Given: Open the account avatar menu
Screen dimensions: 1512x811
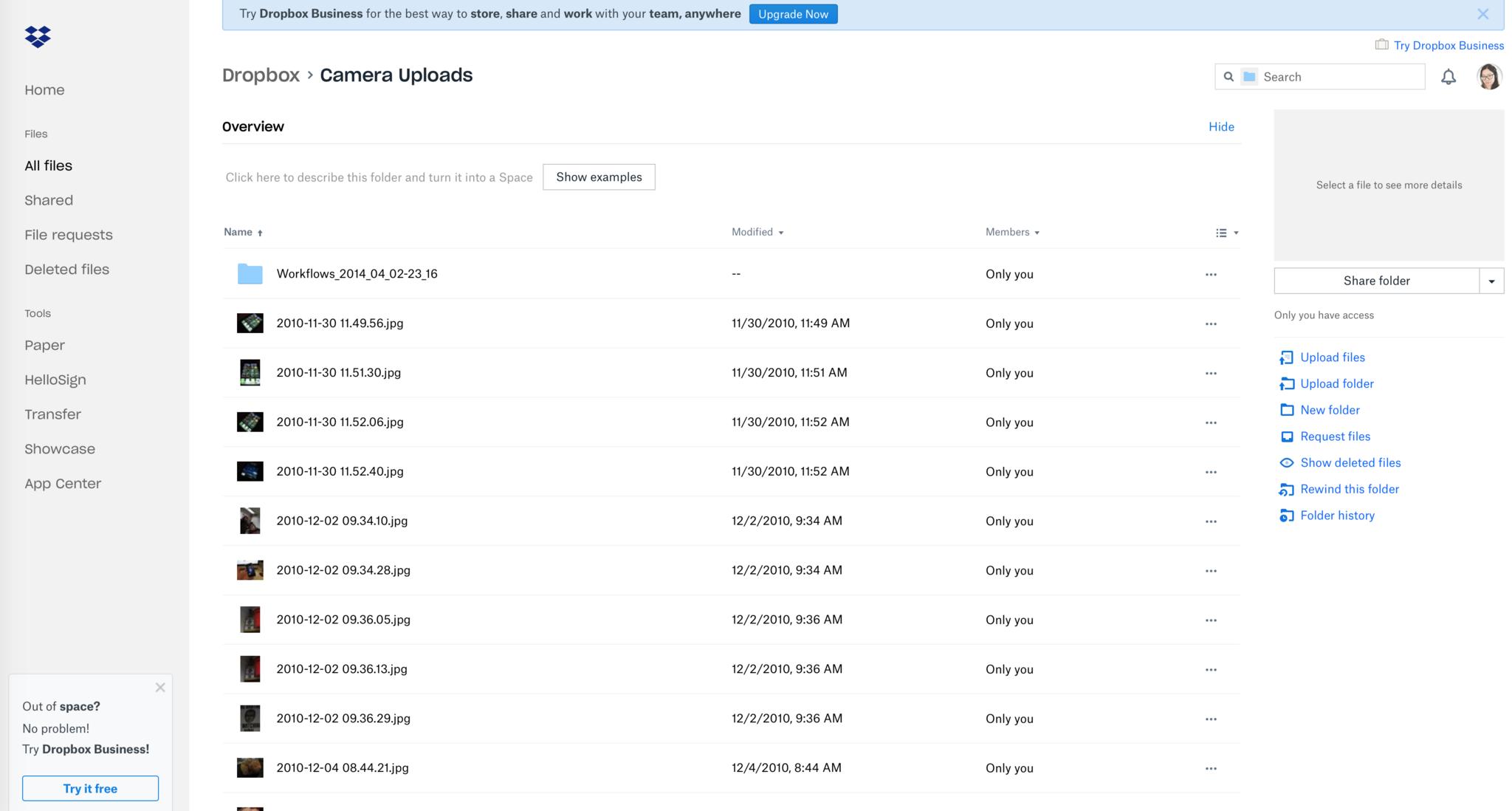Looking at the screenshot, I should pos(1489,77).
